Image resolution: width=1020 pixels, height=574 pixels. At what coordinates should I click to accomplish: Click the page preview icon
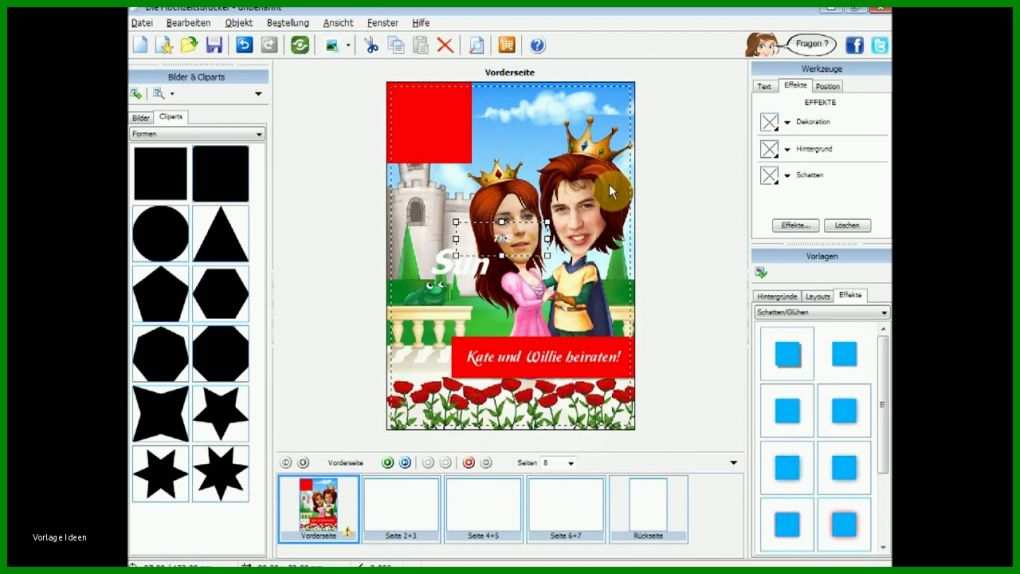pyautogui.click(x=476, y=45)
